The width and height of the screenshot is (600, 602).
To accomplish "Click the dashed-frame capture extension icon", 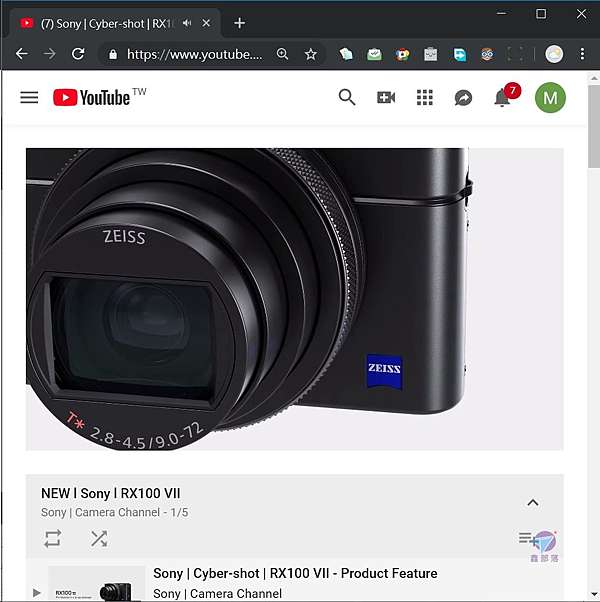I will (x=515, y=54).
